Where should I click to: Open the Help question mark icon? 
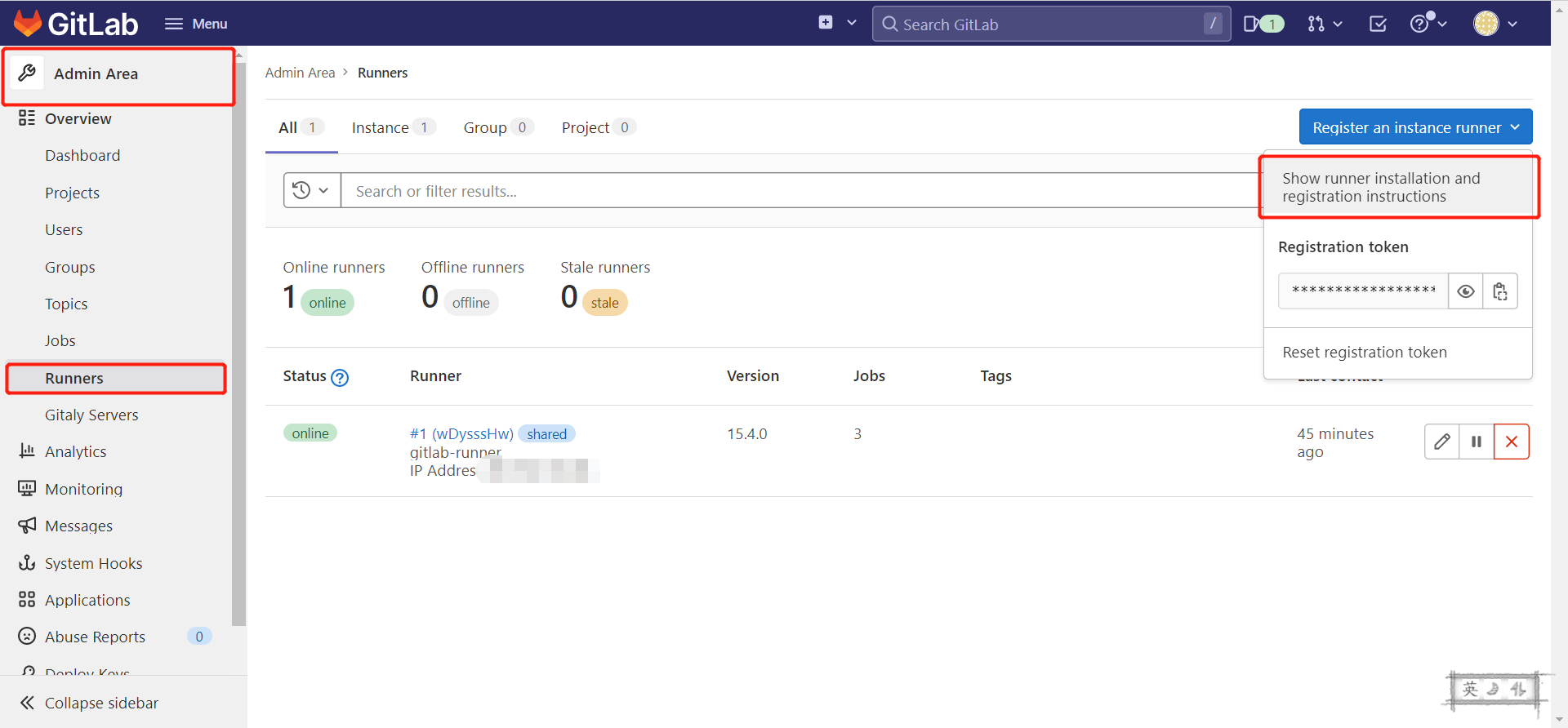click(1420, 24)
